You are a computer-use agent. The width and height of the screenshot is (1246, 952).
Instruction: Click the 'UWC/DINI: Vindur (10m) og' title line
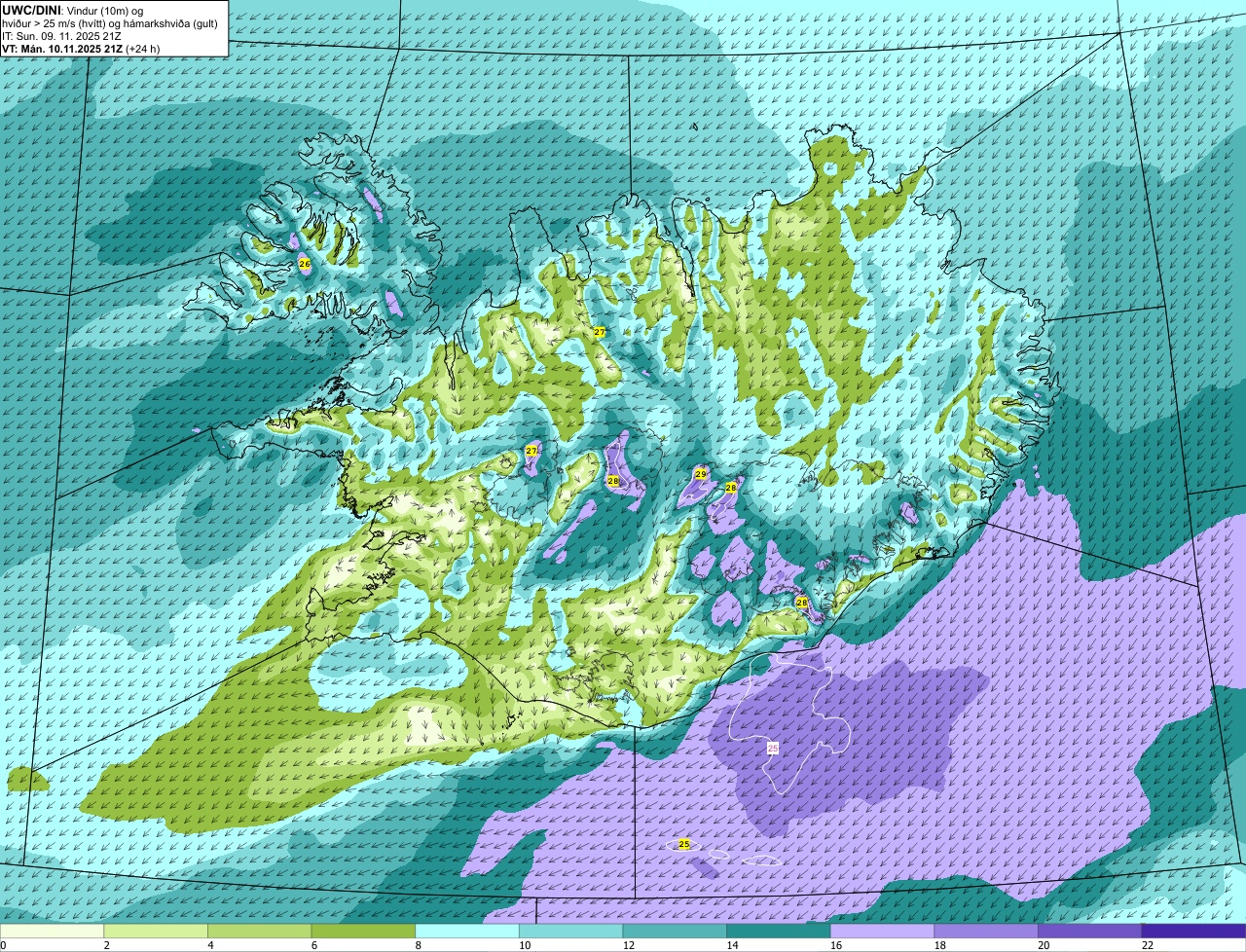click(72, 11)
